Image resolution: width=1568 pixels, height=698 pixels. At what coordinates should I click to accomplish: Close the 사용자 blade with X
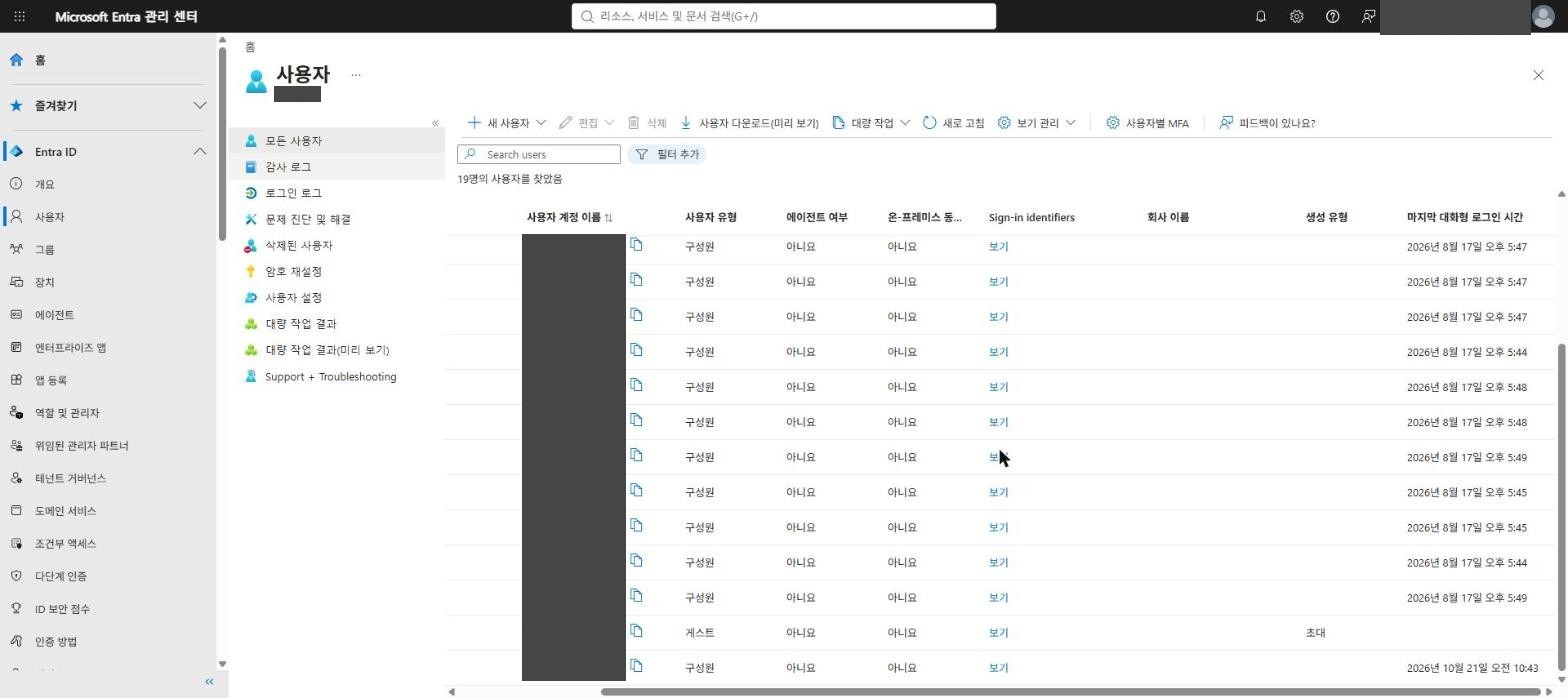(1538, 75)
